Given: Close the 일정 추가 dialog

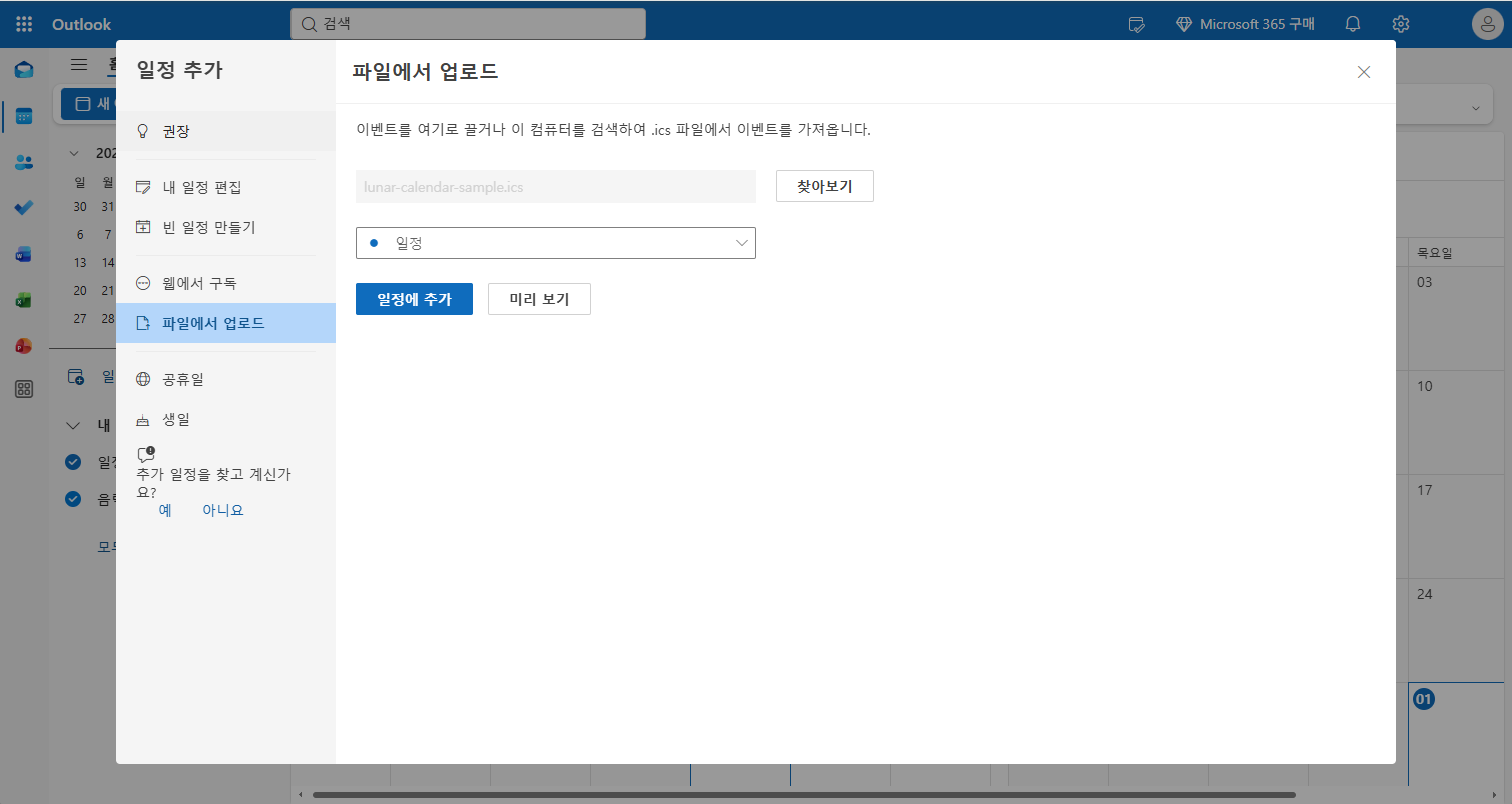Looking at the screenshot, I should (1364, 72).
